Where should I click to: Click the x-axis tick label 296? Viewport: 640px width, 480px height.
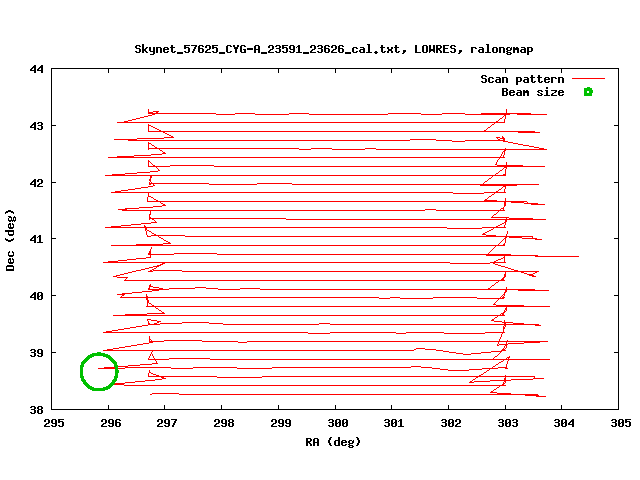(111, 423)
